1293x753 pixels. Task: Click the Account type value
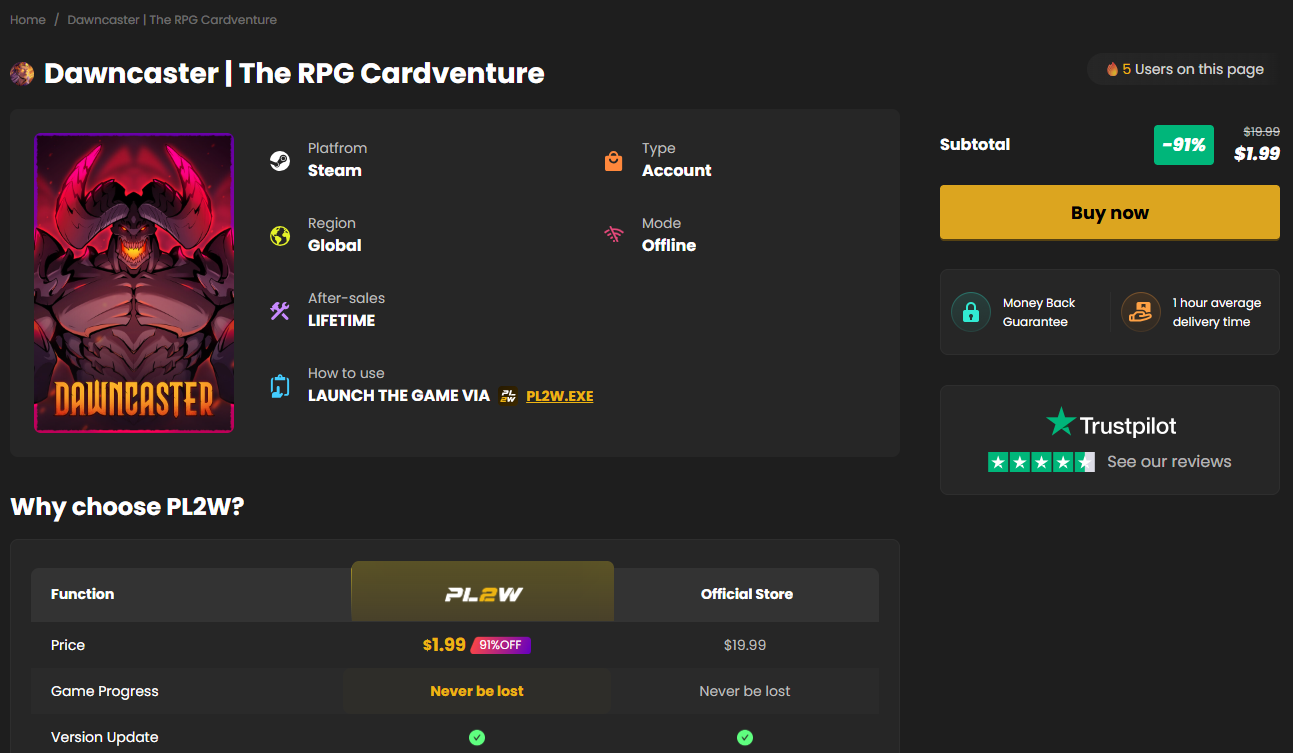pyautogui.click(x=677, y=171)
